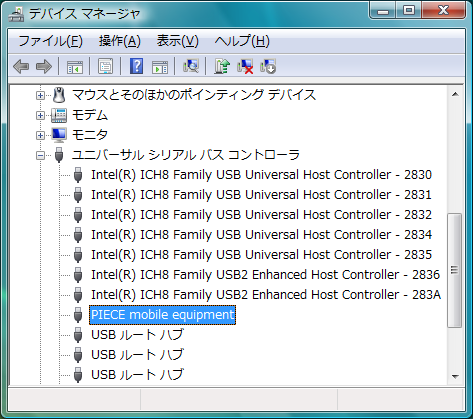Click the blue Help question-mark icon
The height and width of the screenshot is (419, 473).
point(136,66)
